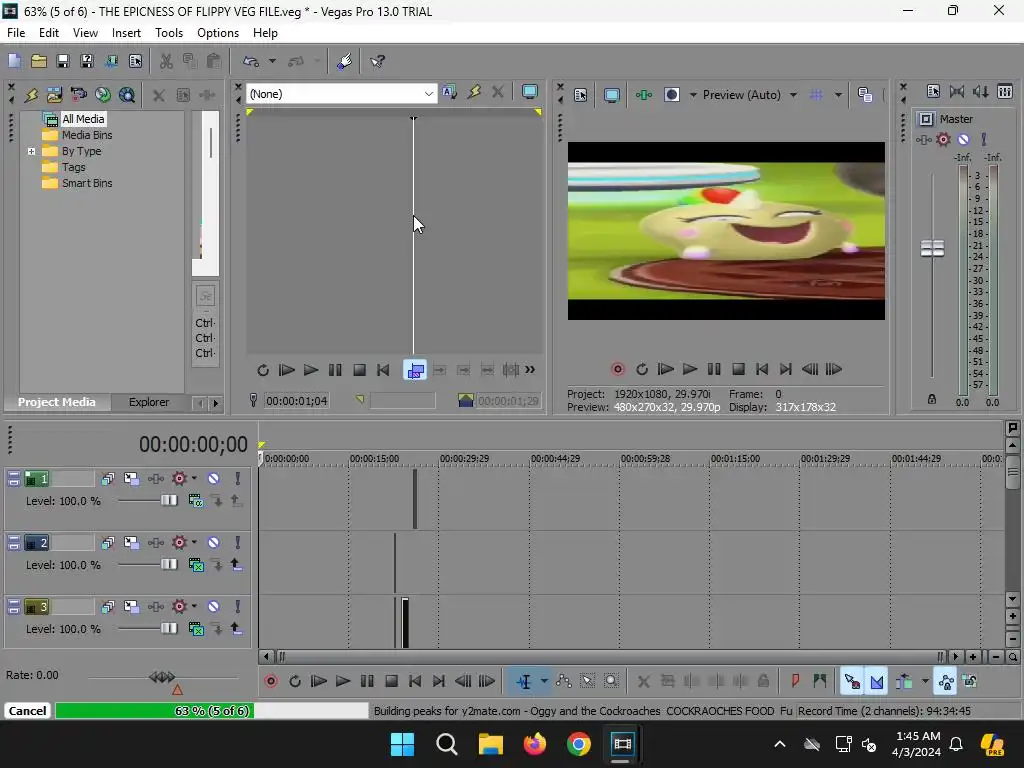This screenshot has width=1024, height=768.
Task: Open the overlays grid dropdown arrow
Action: pos(839,95)
